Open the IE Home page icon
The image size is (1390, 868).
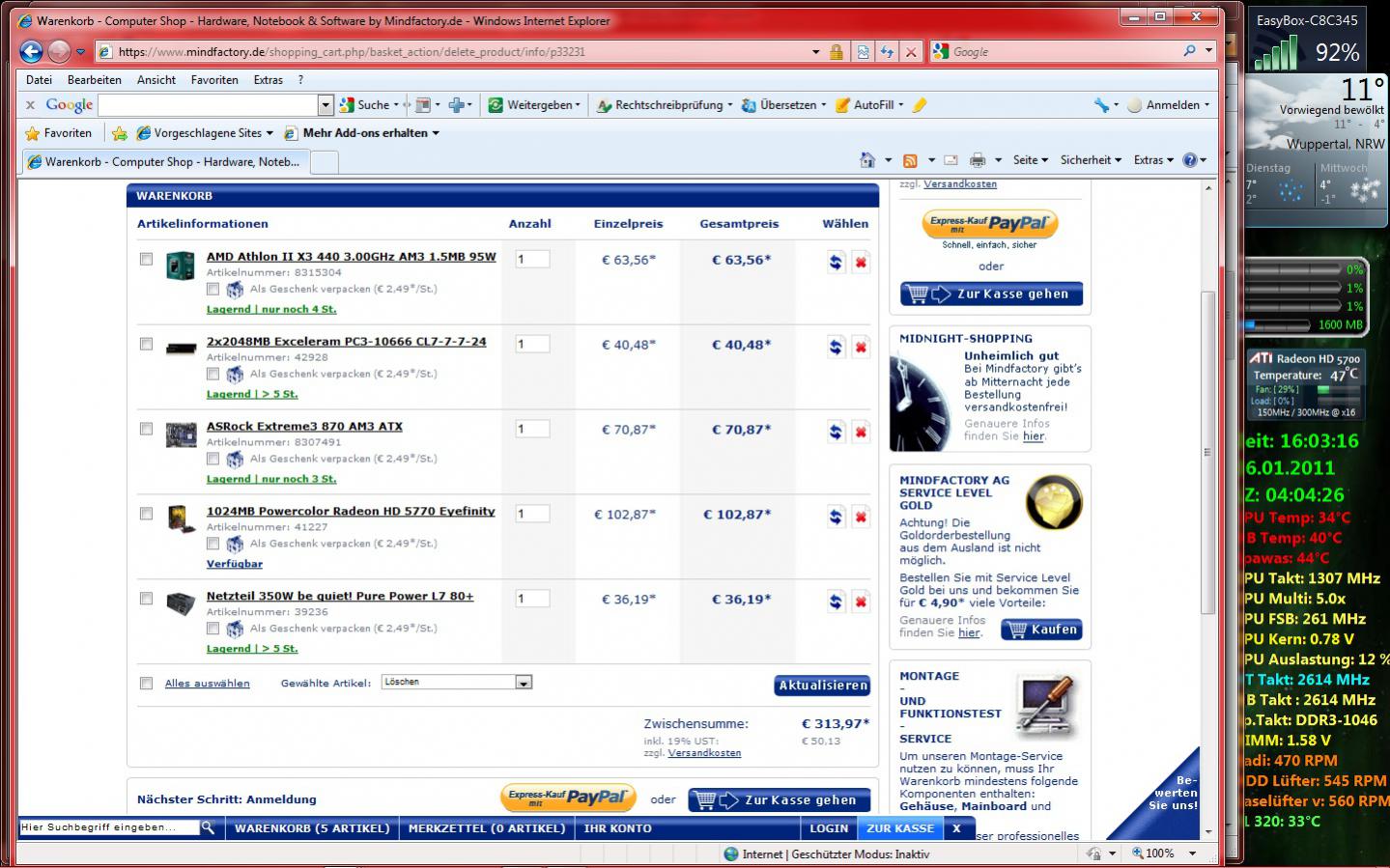tap(867, 160)
